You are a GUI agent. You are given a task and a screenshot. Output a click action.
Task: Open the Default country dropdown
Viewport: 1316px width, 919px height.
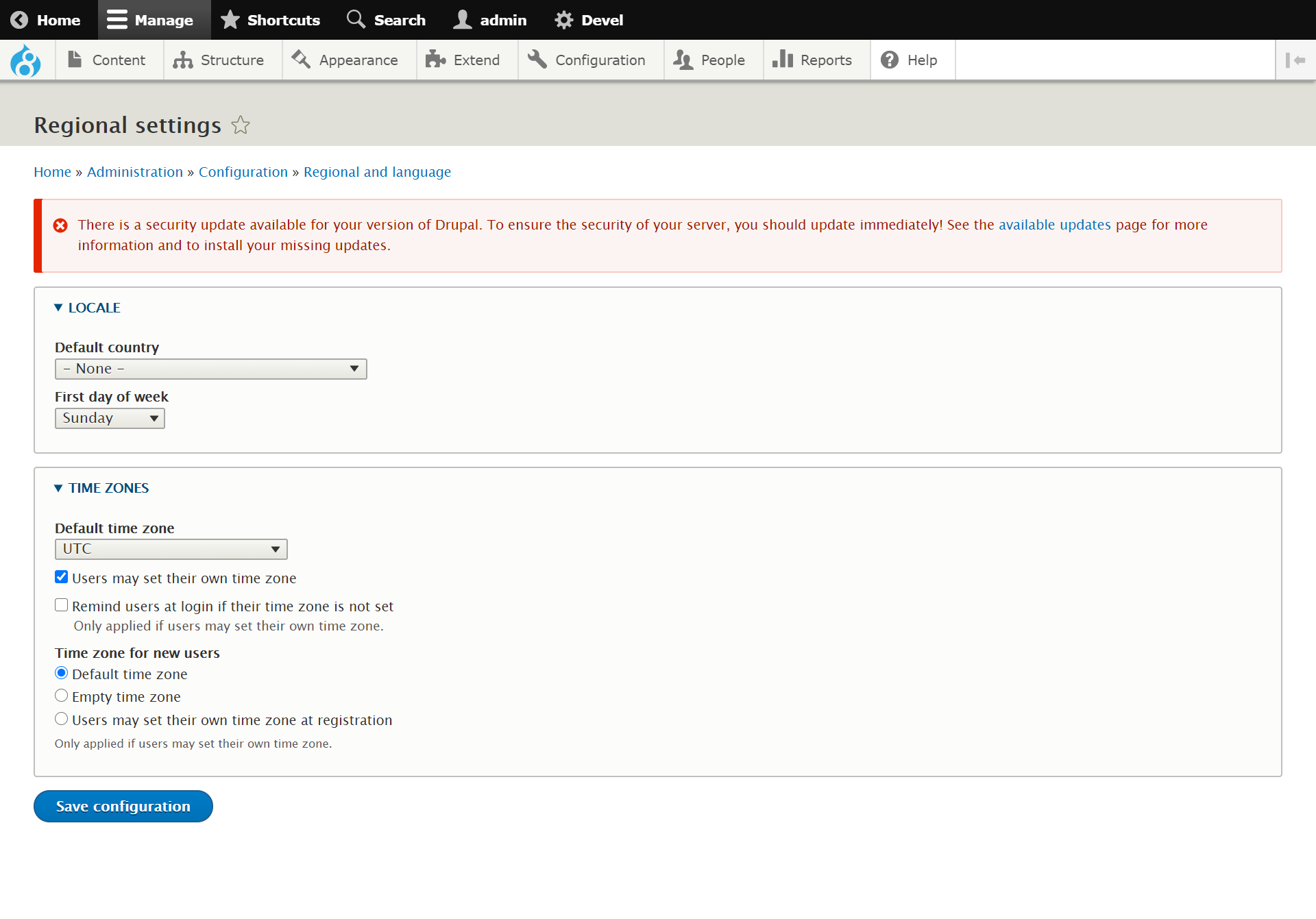pos(211,368)
